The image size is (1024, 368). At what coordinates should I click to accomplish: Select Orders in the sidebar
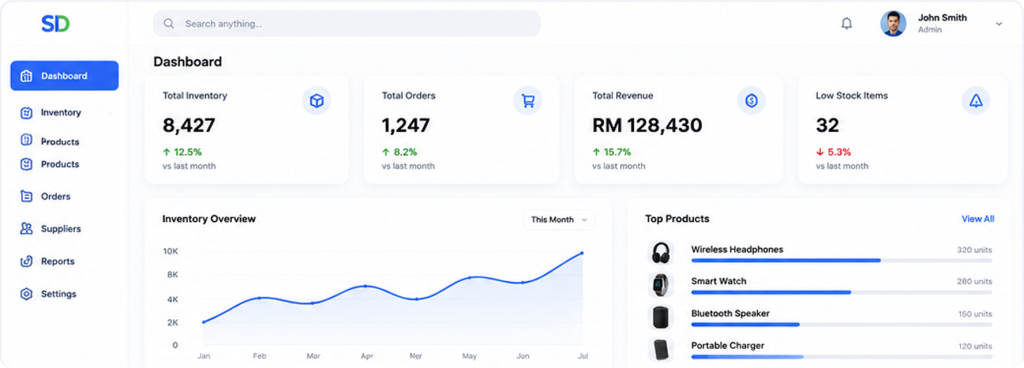(x=56, y=196)
